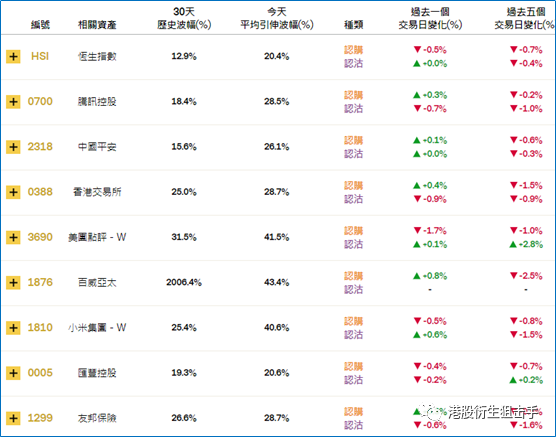
Task: Click plus icon beside 3690
Action: (13, 237)
